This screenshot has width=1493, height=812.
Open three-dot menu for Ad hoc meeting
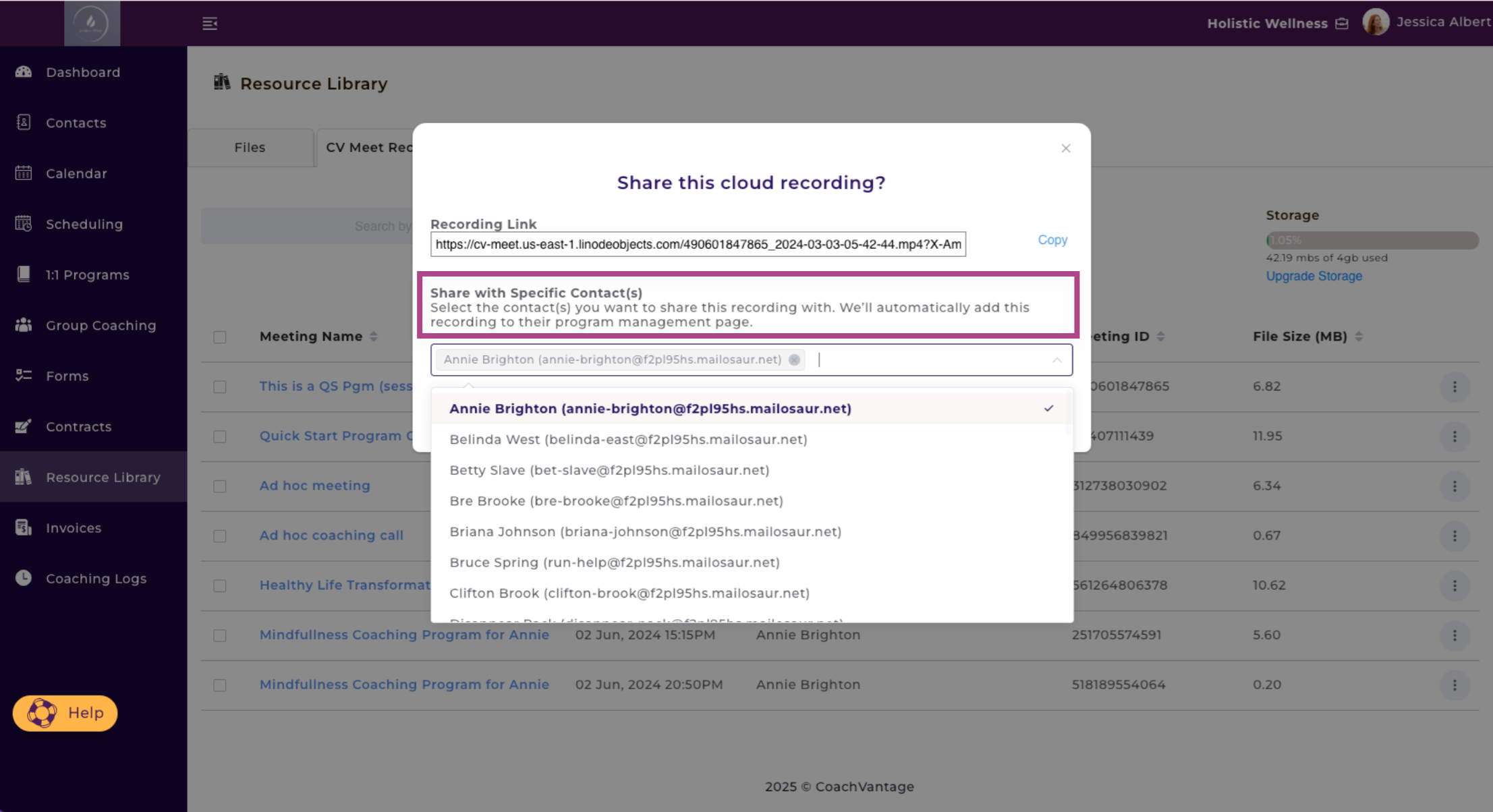tap(1454, 486)
